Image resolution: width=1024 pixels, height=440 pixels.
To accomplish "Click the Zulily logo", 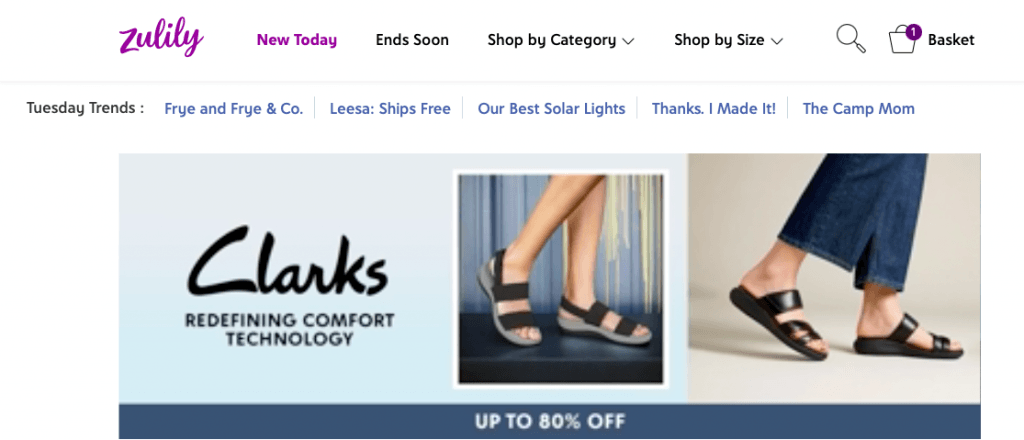I will tap(161, 37).
